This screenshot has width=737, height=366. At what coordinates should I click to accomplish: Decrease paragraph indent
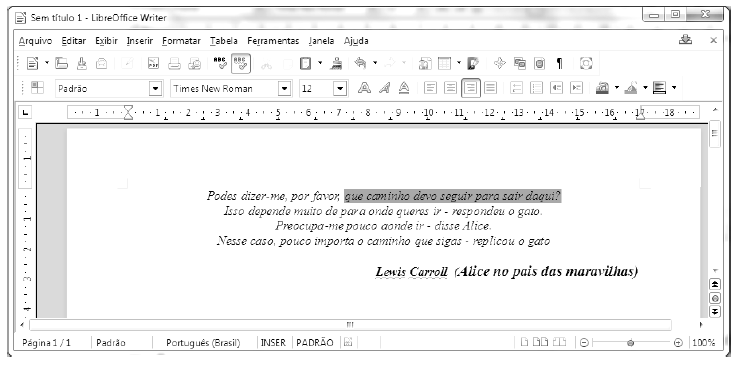point(557,88)
